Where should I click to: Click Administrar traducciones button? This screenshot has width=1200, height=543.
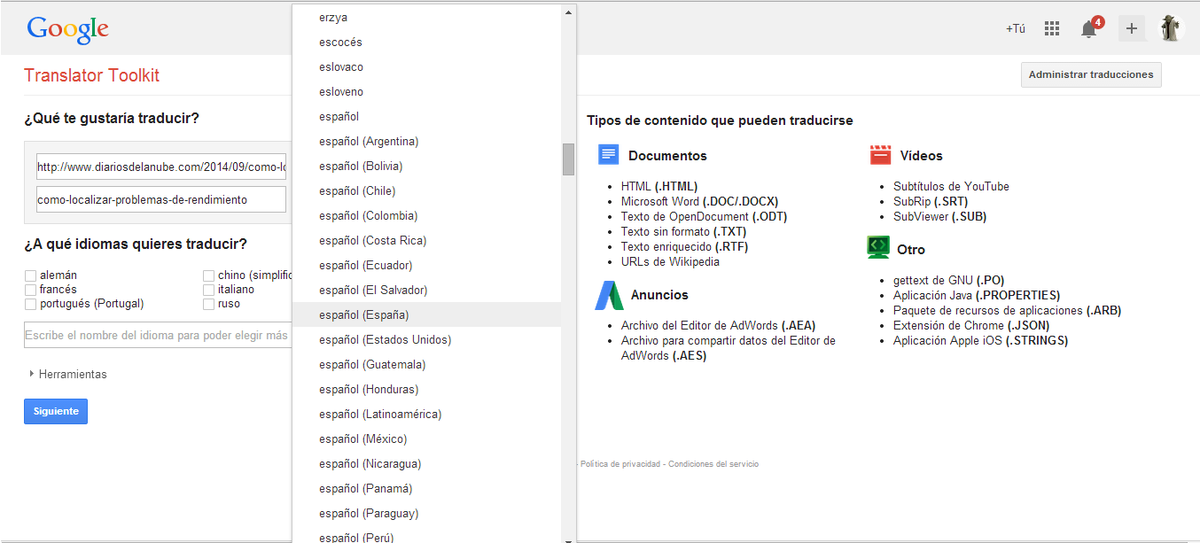(1090, 75)
